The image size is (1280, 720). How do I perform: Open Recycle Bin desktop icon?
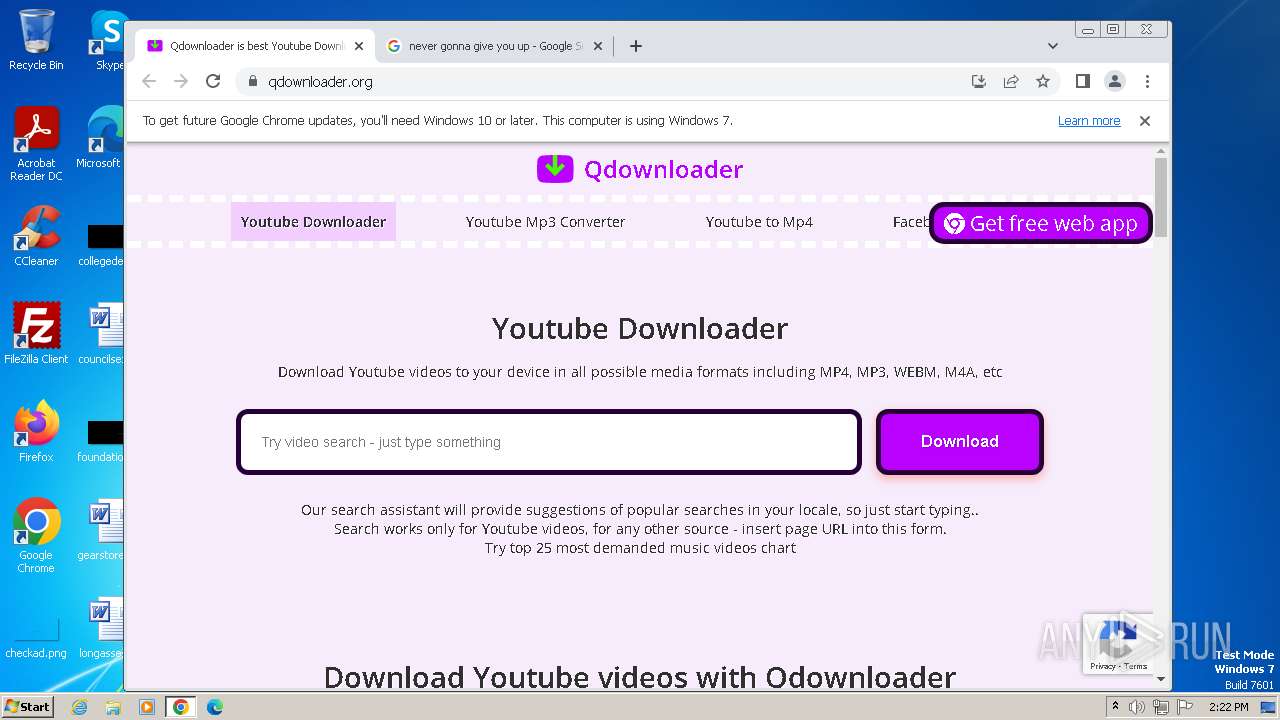(x=36, y=40)
